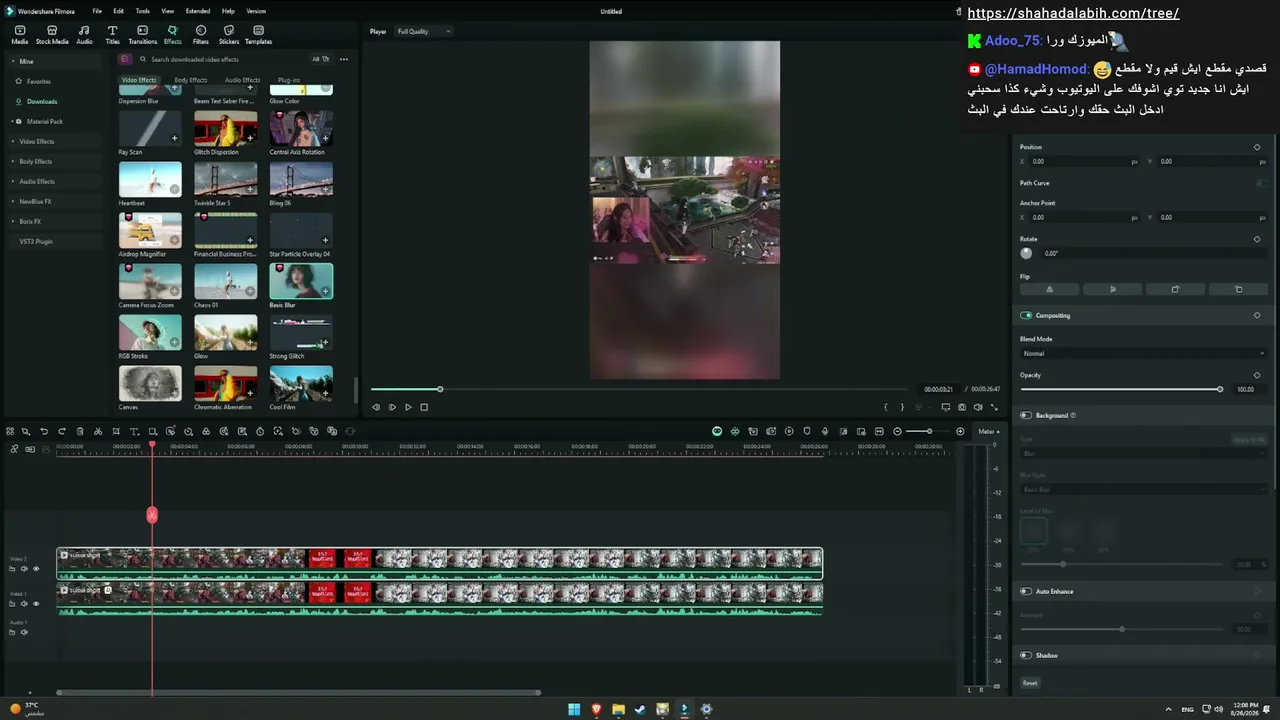
Task: Open the Windows Start menu
Action: (574, 709)
